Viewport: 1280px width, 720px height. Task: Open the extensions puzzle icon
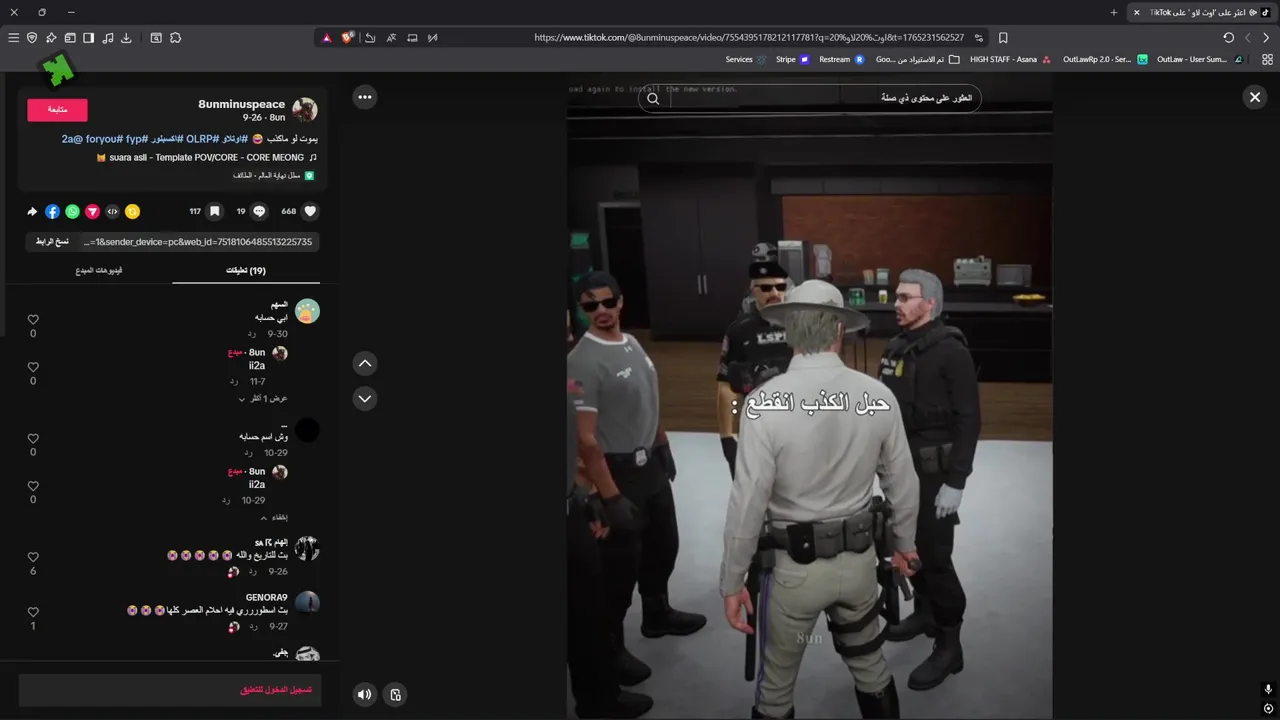click(x=176, y=38)
